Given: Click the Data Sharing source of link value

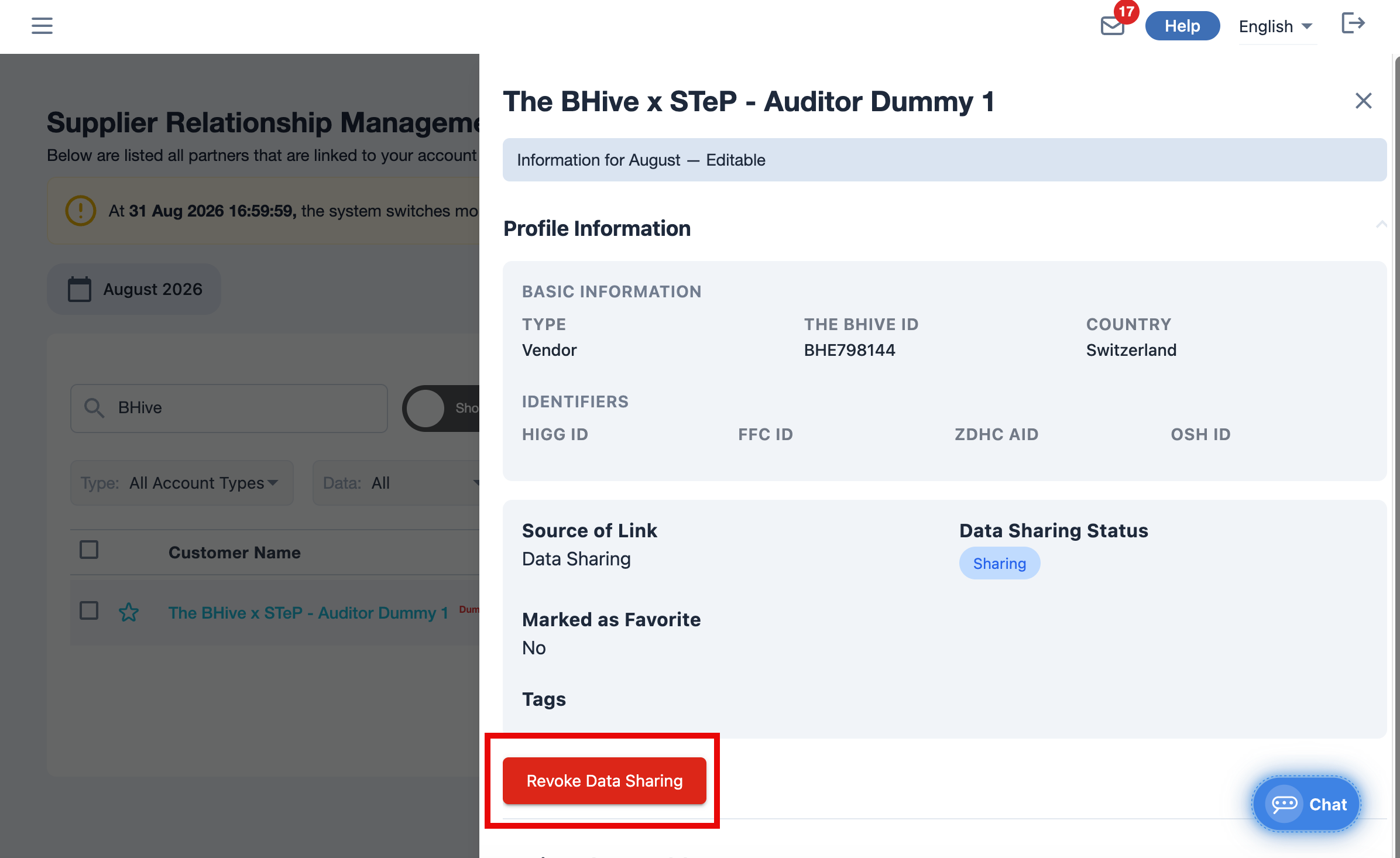Looking at the screenshot, I should click(577, 559).
